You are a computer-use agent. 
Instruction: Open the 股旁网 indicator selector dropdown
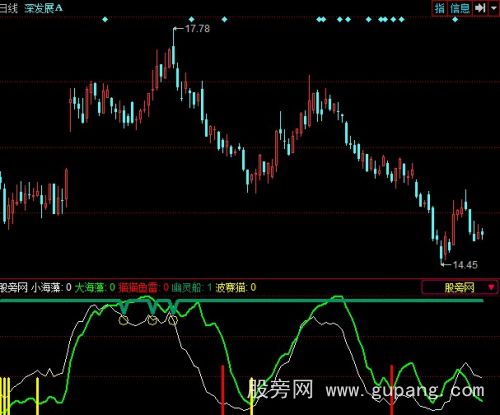(460, 287)
